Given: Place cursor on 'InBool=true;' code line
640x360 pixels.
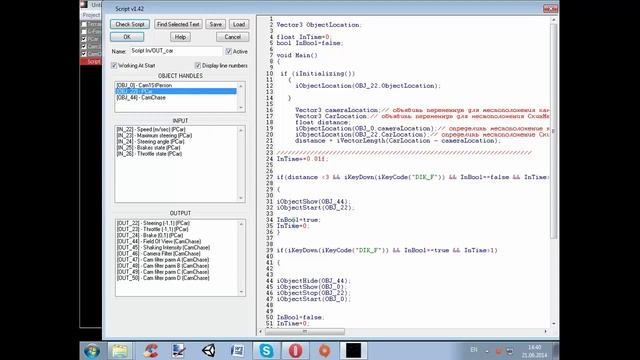Looking at the screenshot, I should [x=298, y=220].
